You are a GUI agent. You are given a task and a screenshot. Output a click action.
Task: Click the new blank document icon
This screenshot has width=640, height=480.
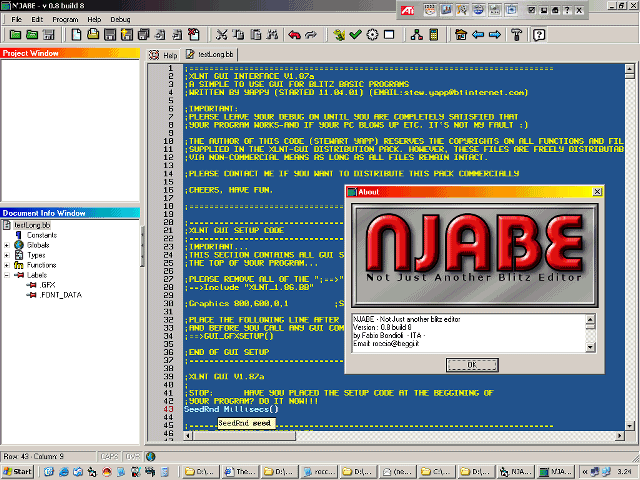pos(76,35)
